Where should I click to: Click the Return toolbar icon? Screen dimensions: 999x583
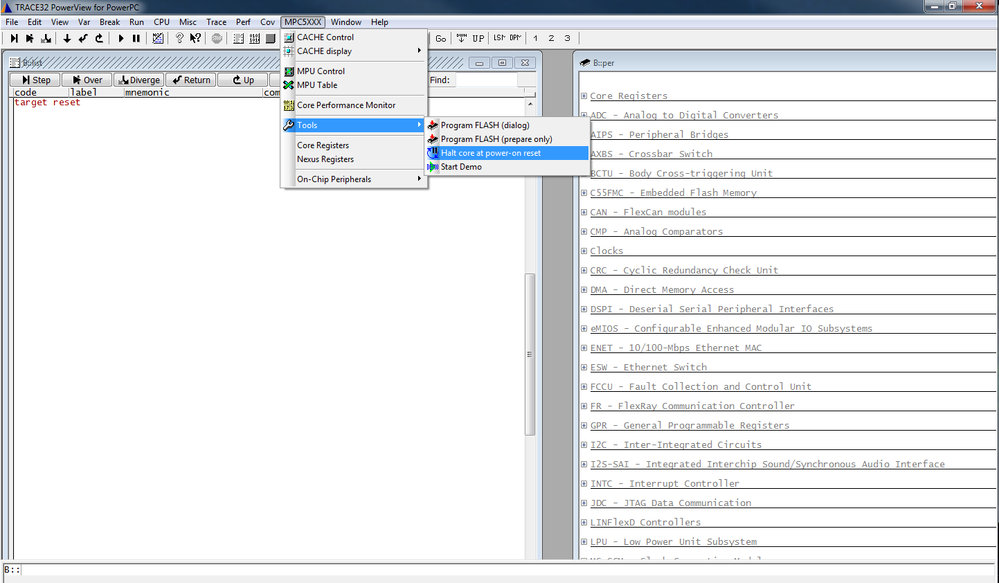[x=83, y=38]
